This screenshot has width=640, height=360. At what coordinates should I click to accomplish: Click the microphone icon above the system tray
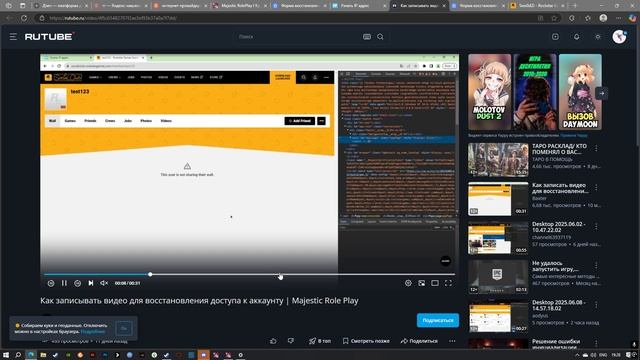tap(634, 344)
